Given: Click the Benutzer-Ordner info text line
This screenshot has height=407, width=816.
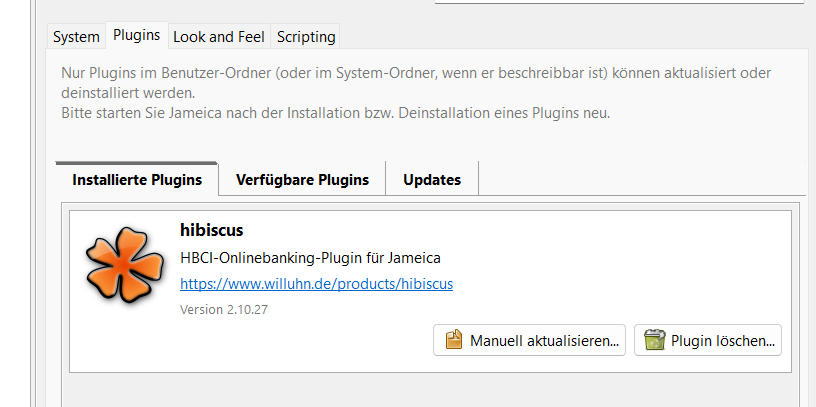Looking at the screenshot, I should tap(415, 73).
